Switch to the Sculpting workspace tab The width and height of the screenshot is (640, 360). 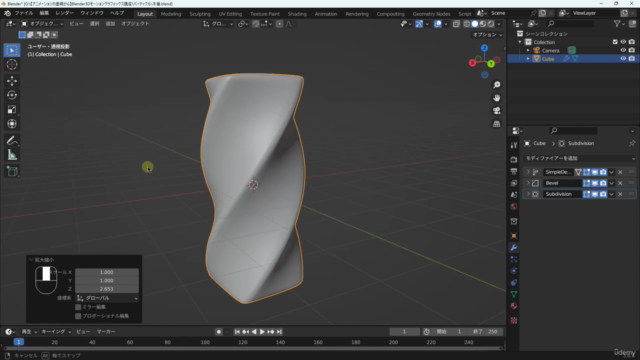[200, 14]
